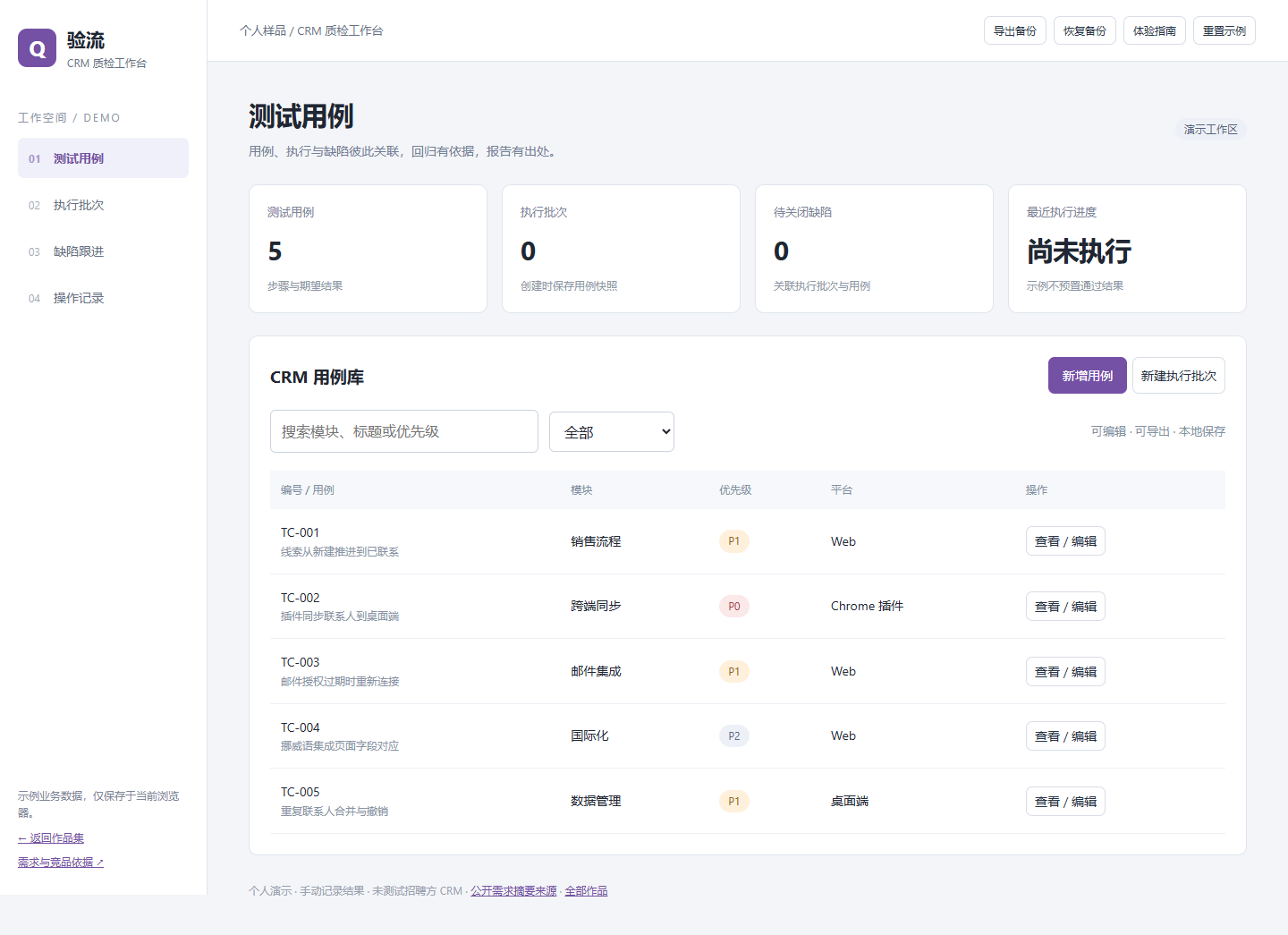The height and width of the screenshot is (935, 1288).
Task: Click 重复联系人合并与撤销 description text
Action: click(x=335, y=812)
